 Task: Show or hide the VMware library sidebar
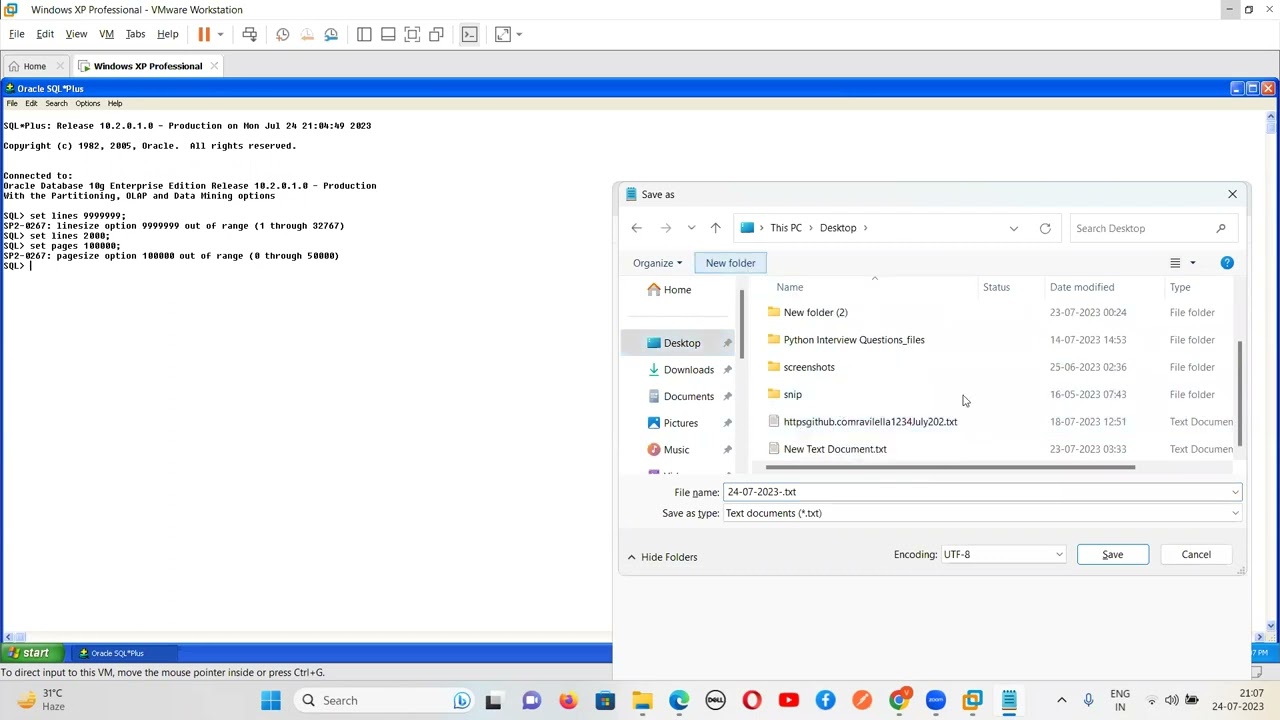click(x=364, y=34)
